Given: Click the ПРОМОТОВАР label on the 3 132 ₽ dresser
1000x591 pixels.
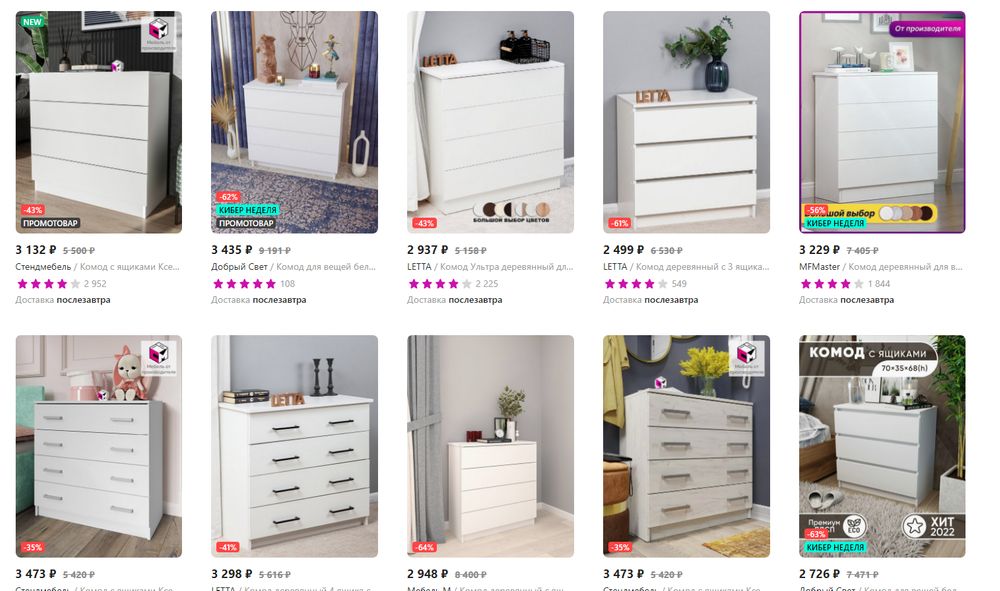Looking at the screenshot, I should coord(50,223).
